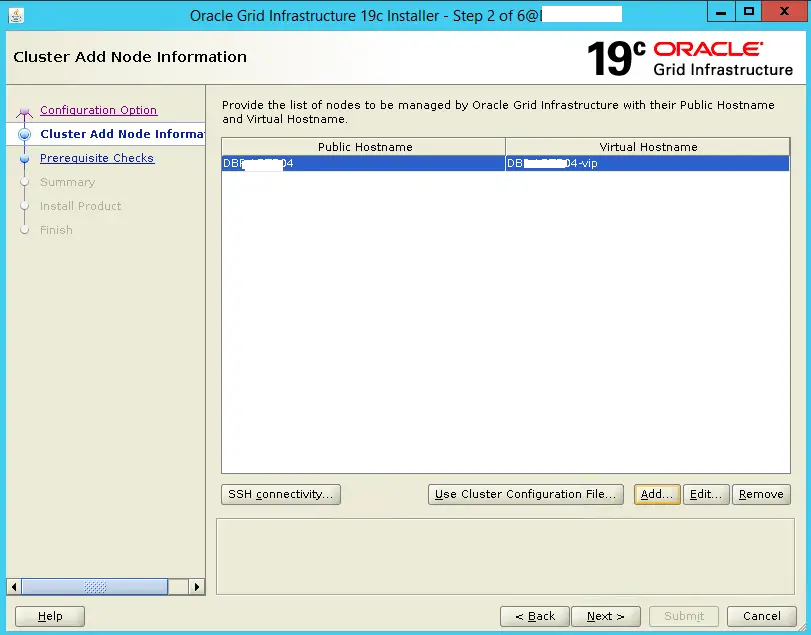Click the Summary step label

click(67, 182)
